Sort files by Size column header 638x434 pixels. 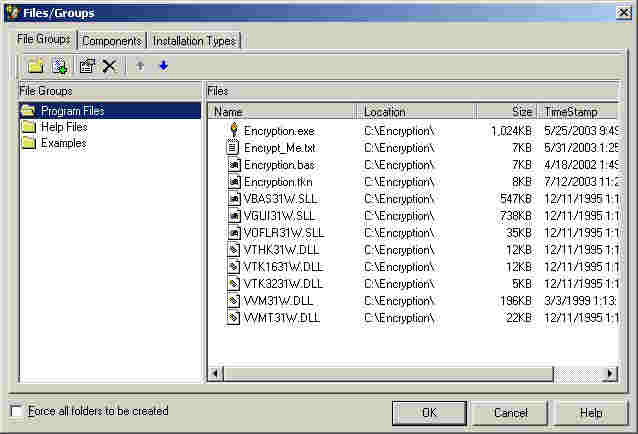point(507,112)
